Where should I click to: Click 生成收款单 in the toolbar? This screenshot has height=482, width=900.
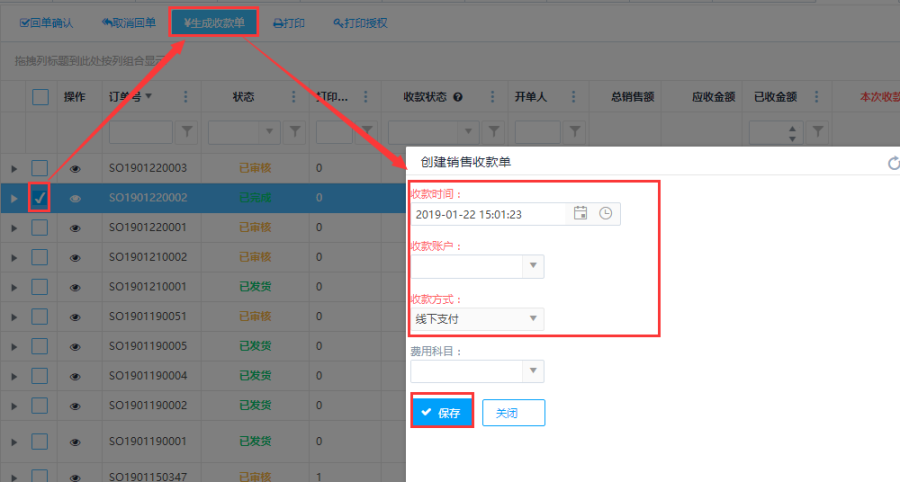tap(214, 22)
